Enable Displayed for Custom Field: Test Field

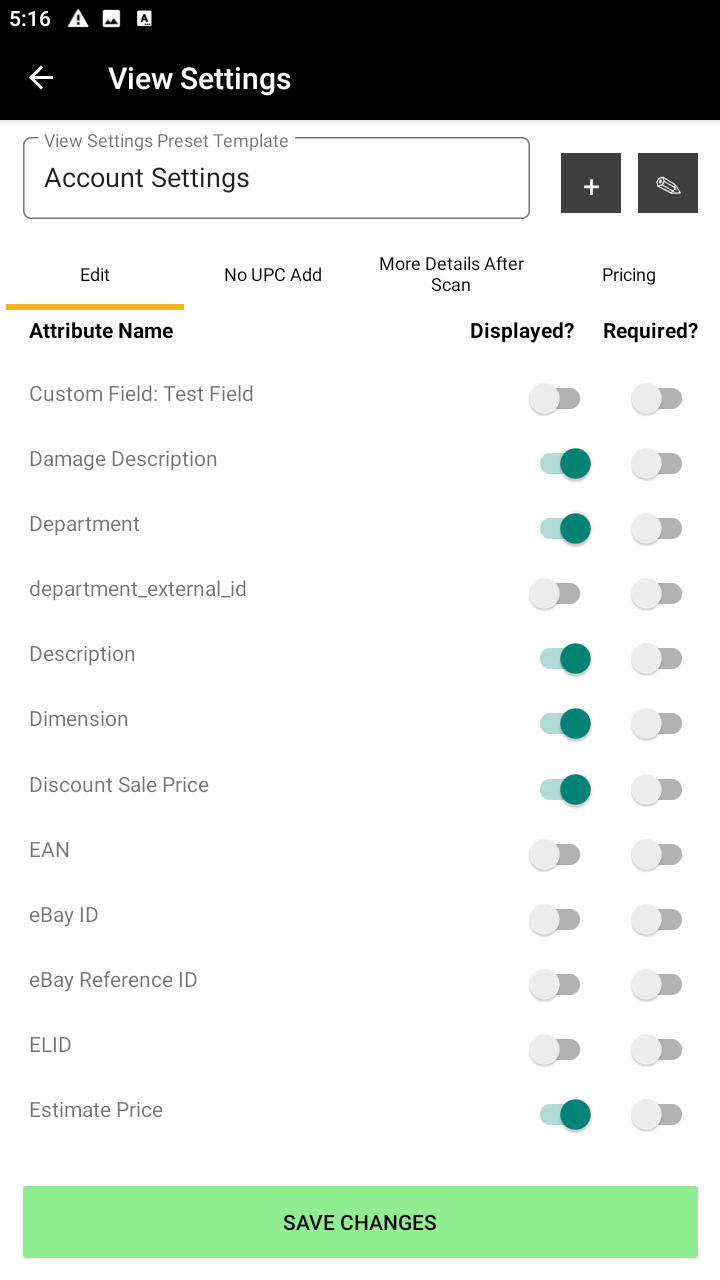[x=555, y=399]
